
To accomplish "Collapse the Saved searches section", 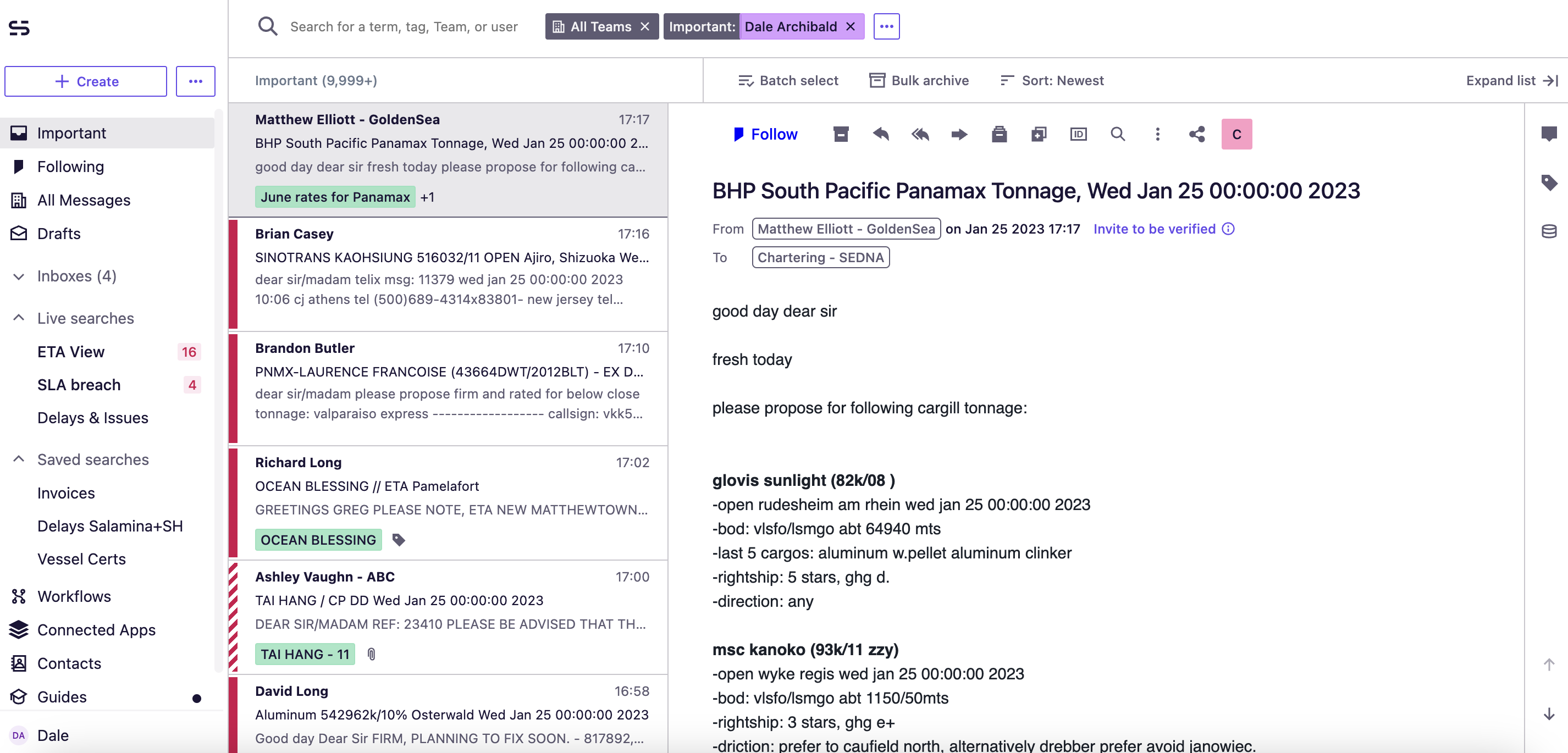I will tap(19, 459).
